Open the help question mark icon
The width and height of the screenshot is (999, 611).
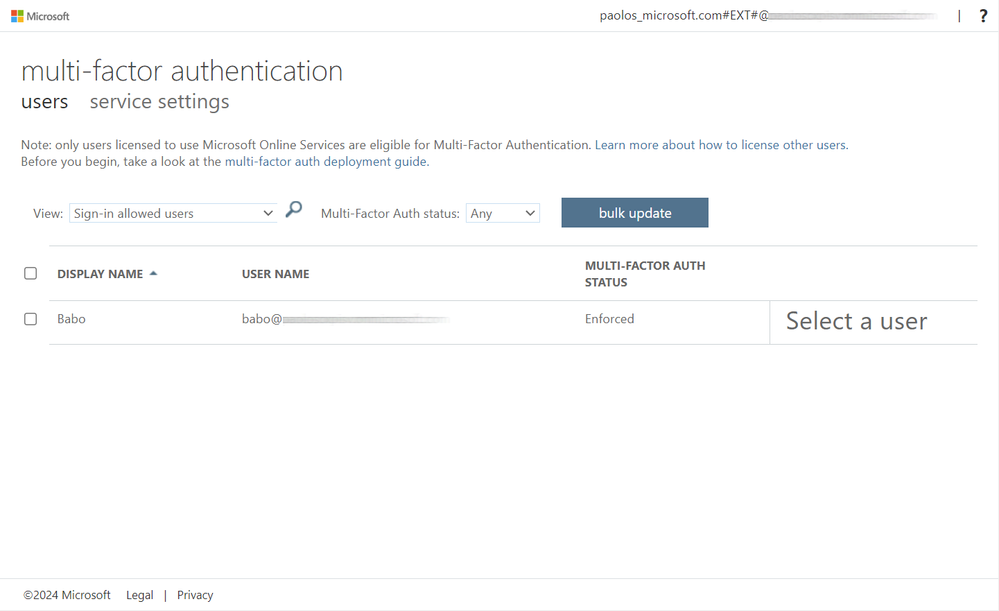983,16
